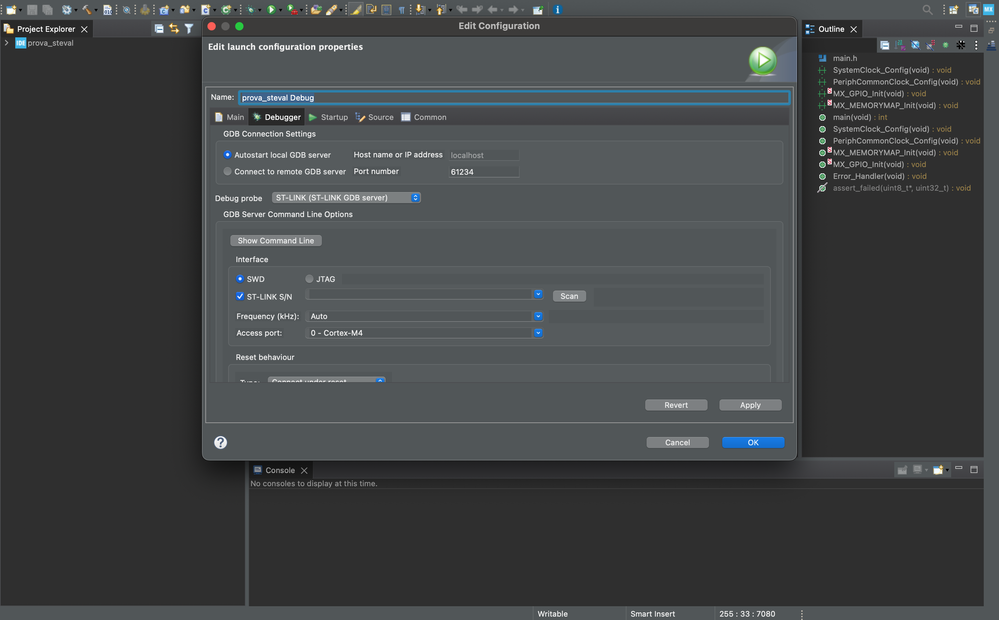Click the Project Explorer filter funnel icon
Screen dimensions: 999x620
188,29
